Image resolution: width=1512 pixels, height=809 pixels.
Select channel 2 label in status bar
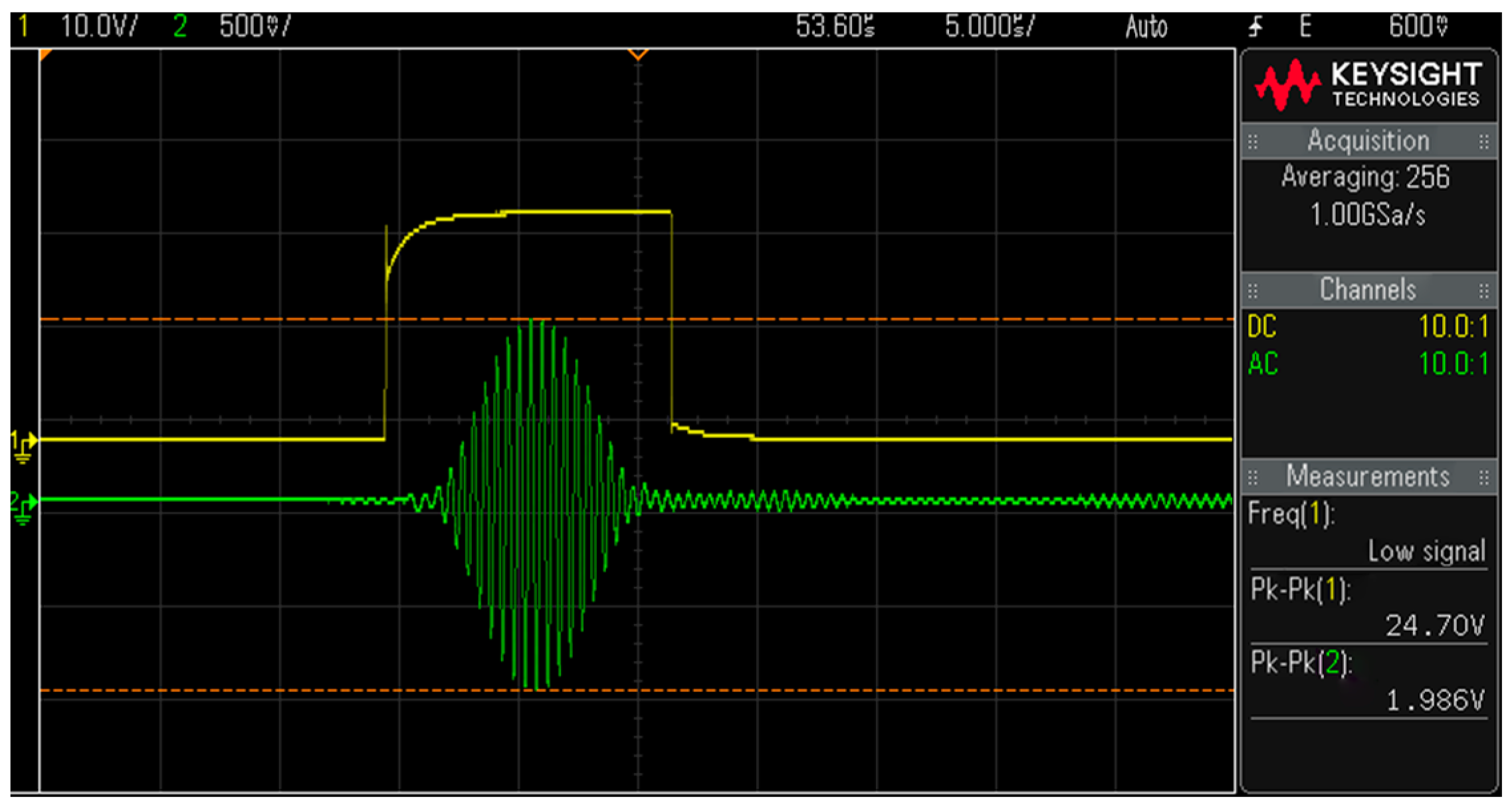click(179, 27)
